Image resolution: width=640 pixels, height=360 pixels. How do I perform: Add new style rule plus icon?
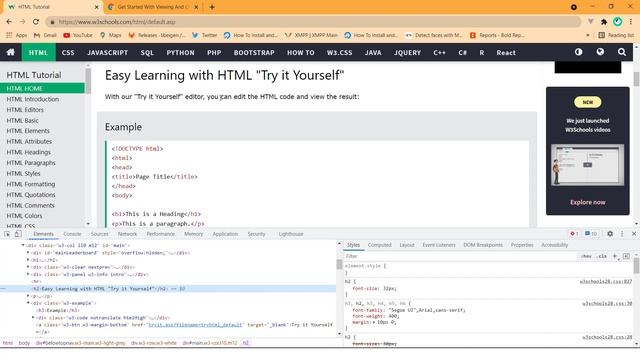click(615, 256)
